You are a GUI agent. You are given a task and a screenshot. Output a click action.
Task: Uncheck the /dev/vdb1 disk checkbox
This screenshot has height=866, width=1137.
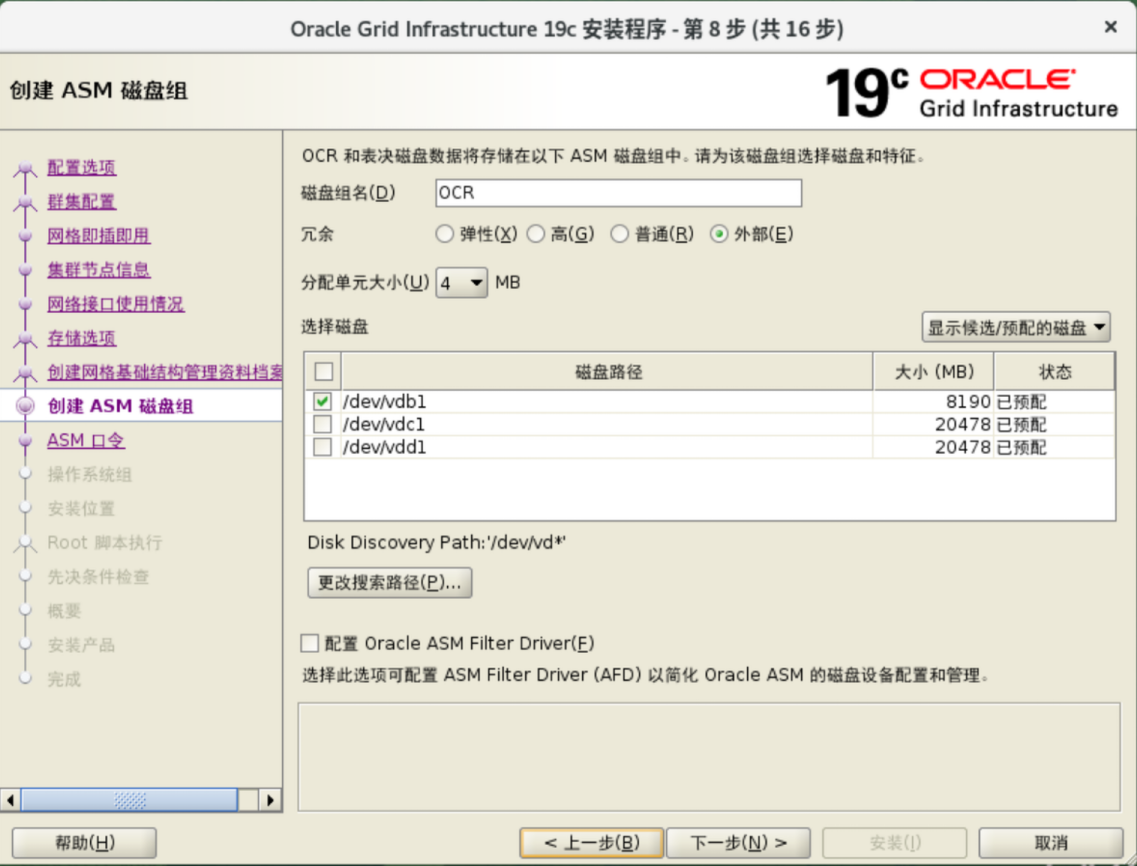pos(322,402)
